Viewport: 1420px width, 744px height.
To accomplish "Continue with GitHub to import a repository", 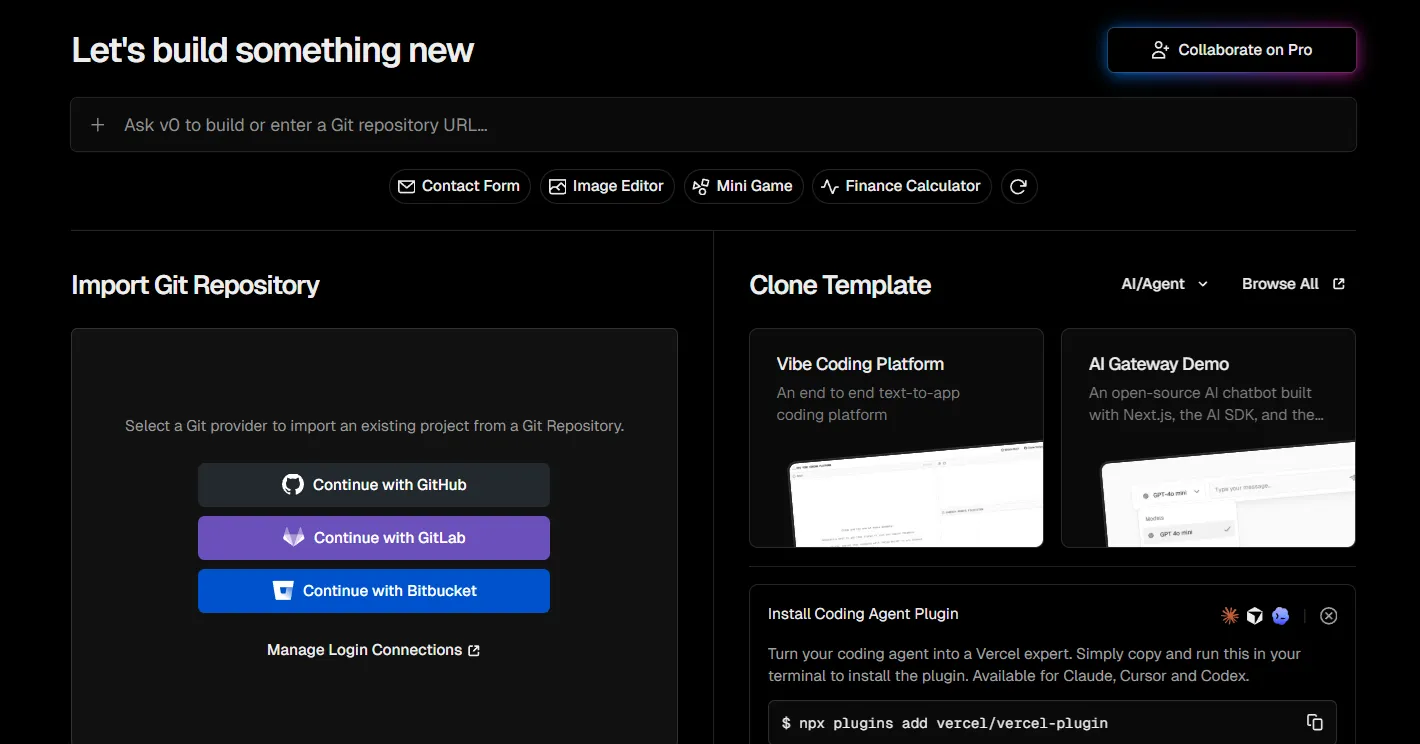I will point(374,485).
